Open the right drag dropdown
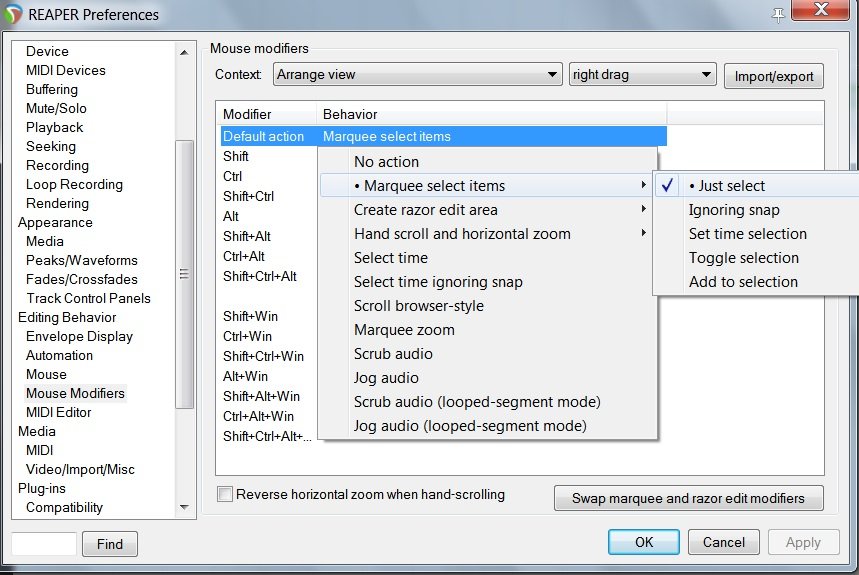The height and width of the screenshot is (575, 859). pyautogui.click(x=643, y=74)
